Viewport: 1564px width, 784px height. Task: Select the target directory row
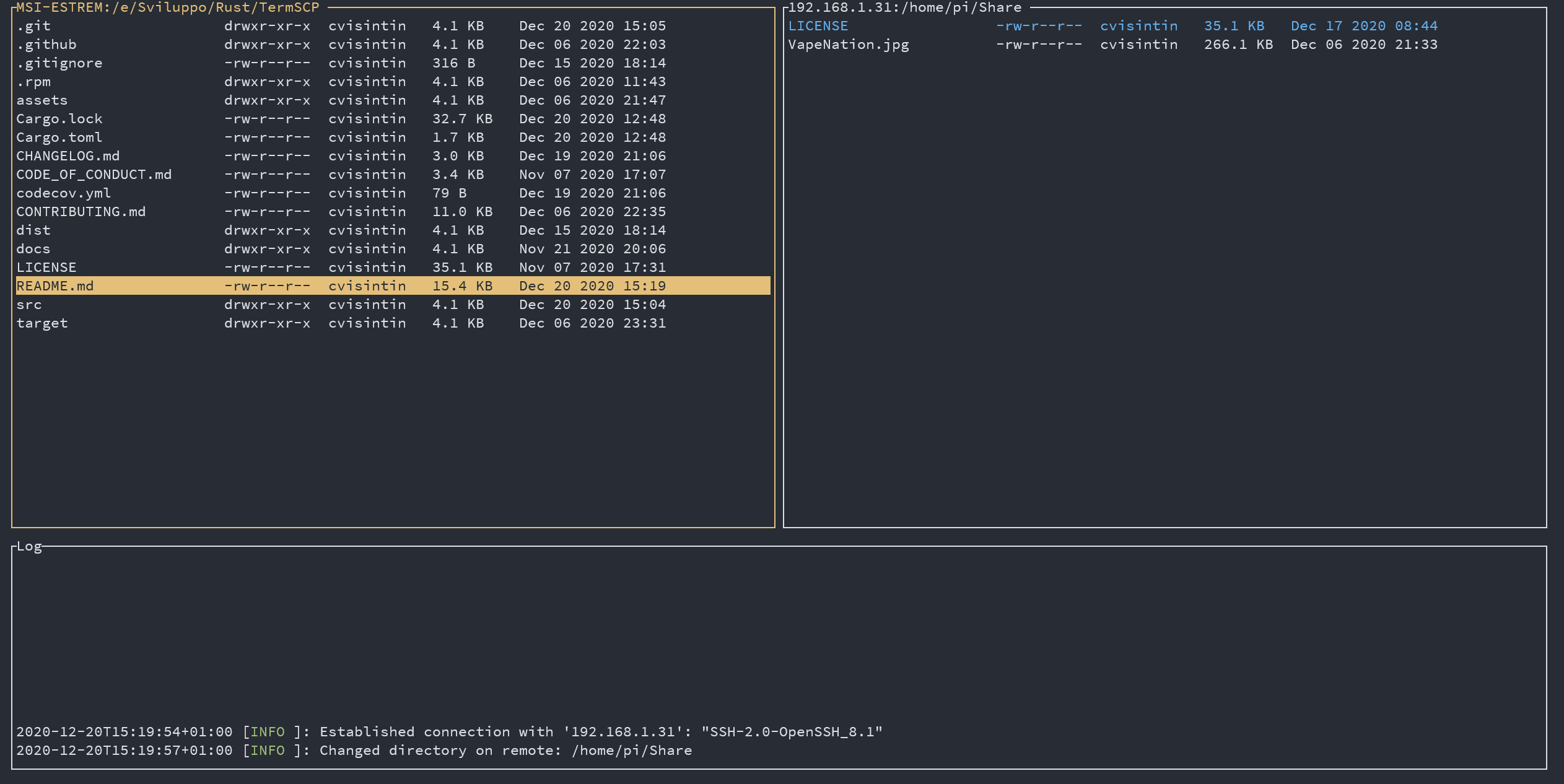tap(42, 323)
